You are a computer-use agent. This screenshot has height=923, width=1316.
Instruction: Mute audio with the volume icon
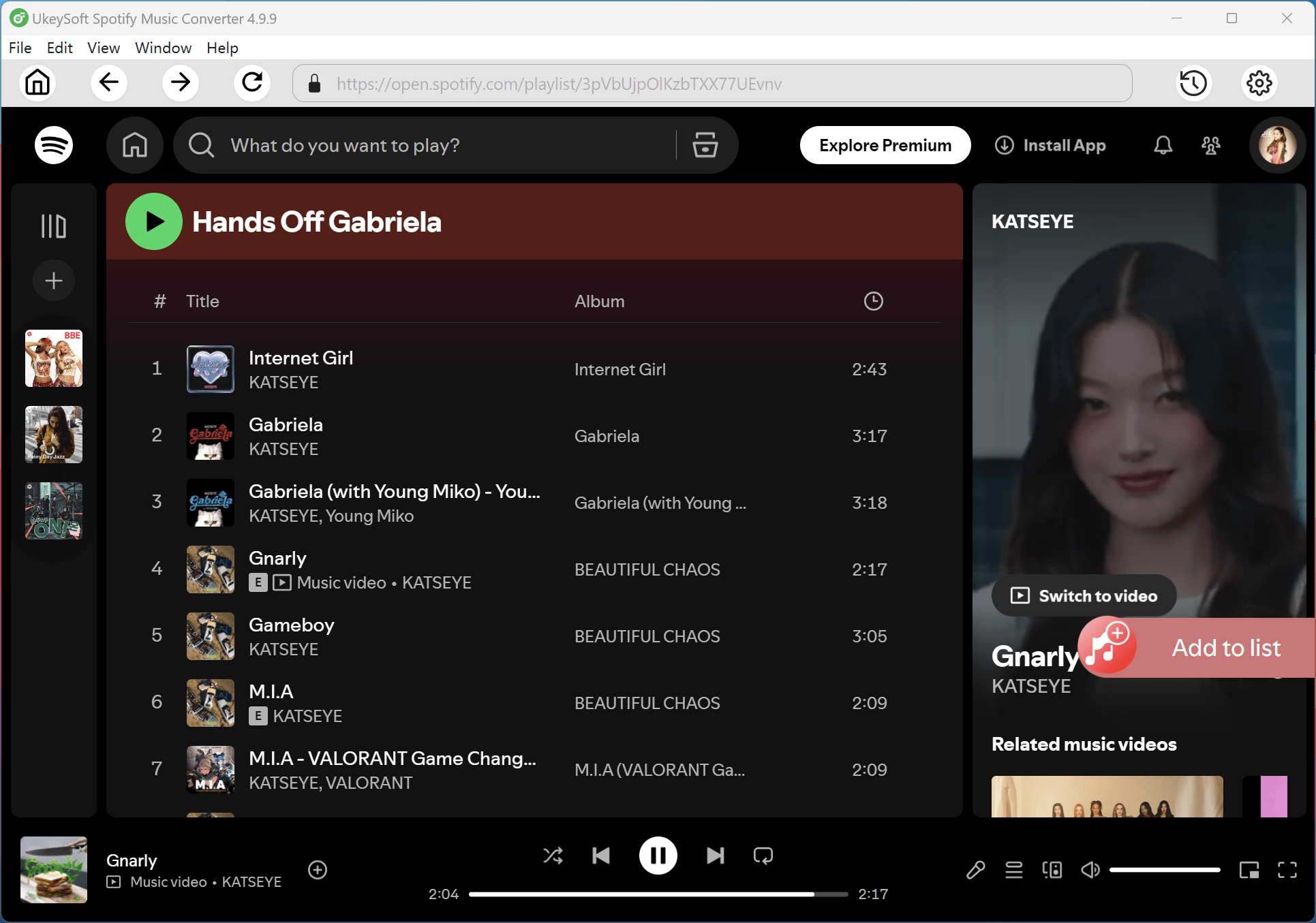[x=1090, y=870]
